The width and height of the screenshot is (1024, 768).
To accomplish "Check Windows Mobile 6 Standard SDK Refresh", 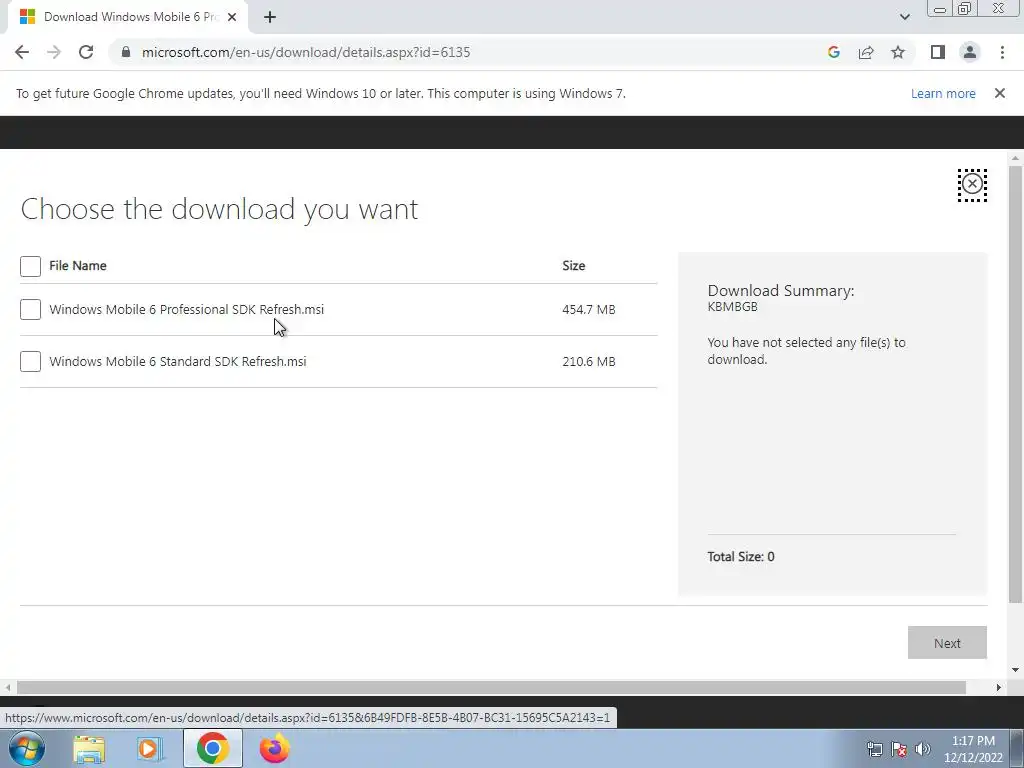I will point(30,361).
